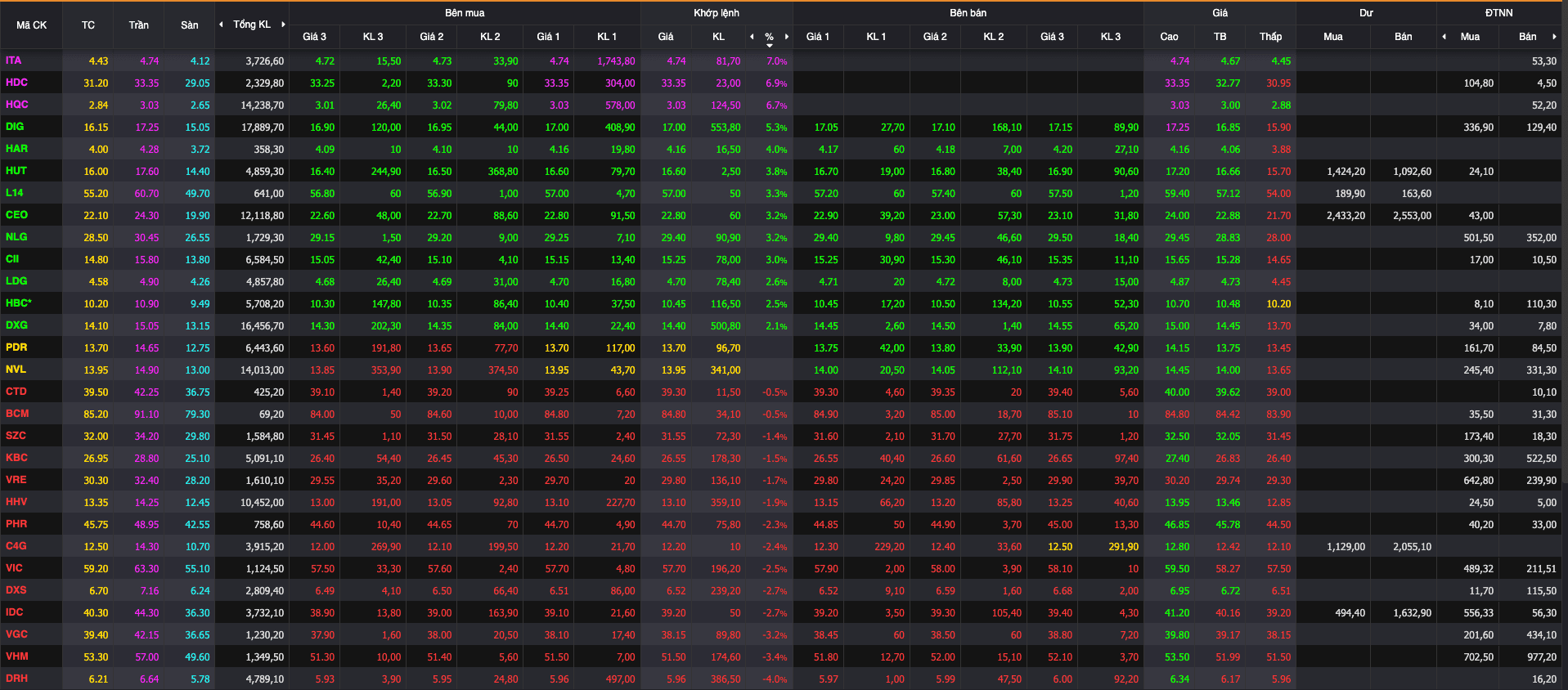Click the left arrow beside % column header

click(x=752, y=37)
